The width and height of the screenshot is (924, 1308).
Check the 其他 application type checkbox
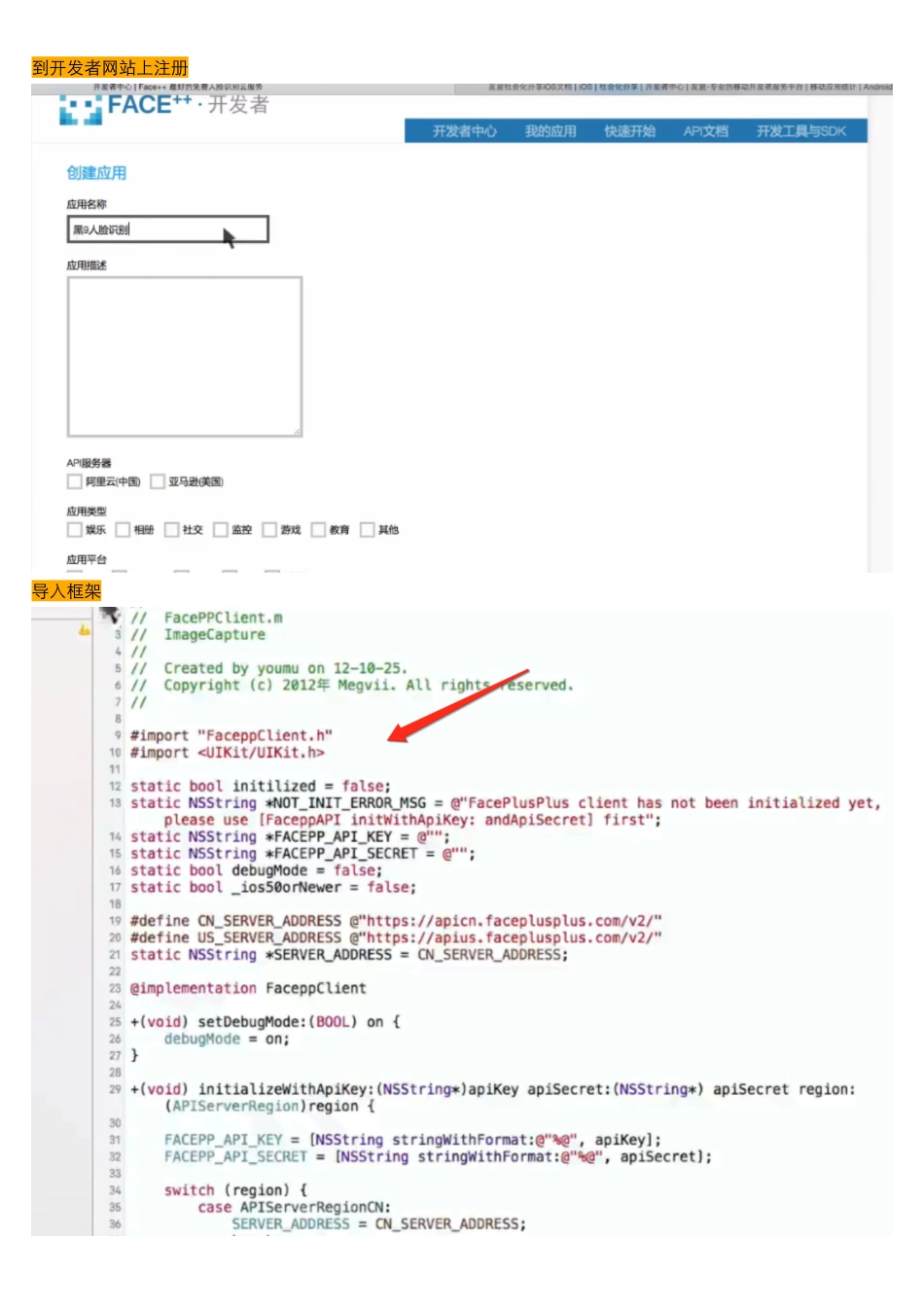point(368,530)
